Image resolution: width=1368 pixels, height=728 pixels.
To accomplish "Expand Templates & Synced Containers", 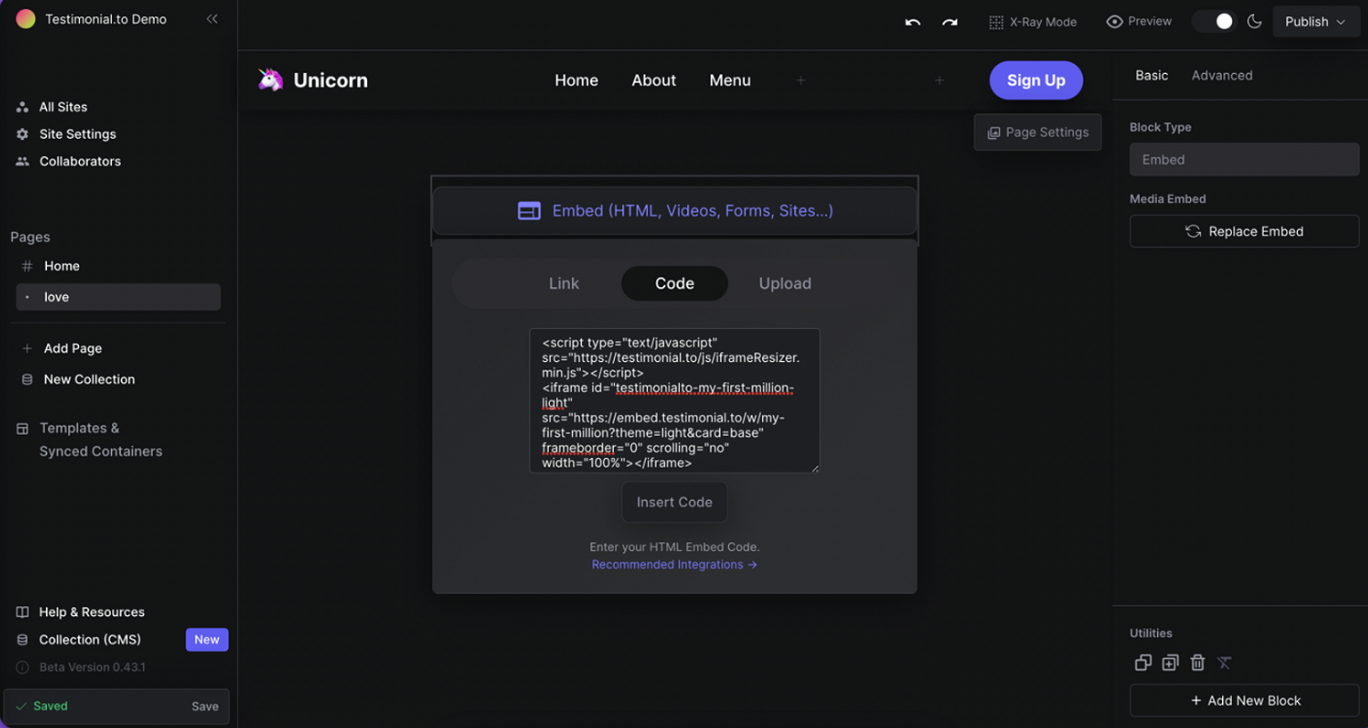I will 100,439.
